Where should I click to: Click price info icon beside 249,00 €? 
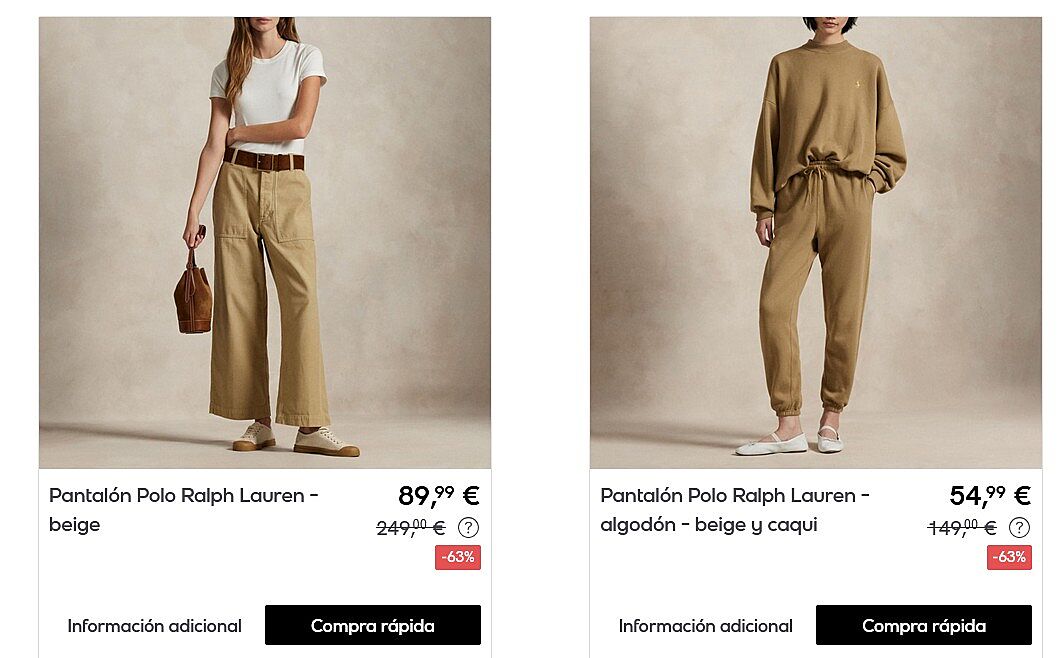[x=468, y=527]
